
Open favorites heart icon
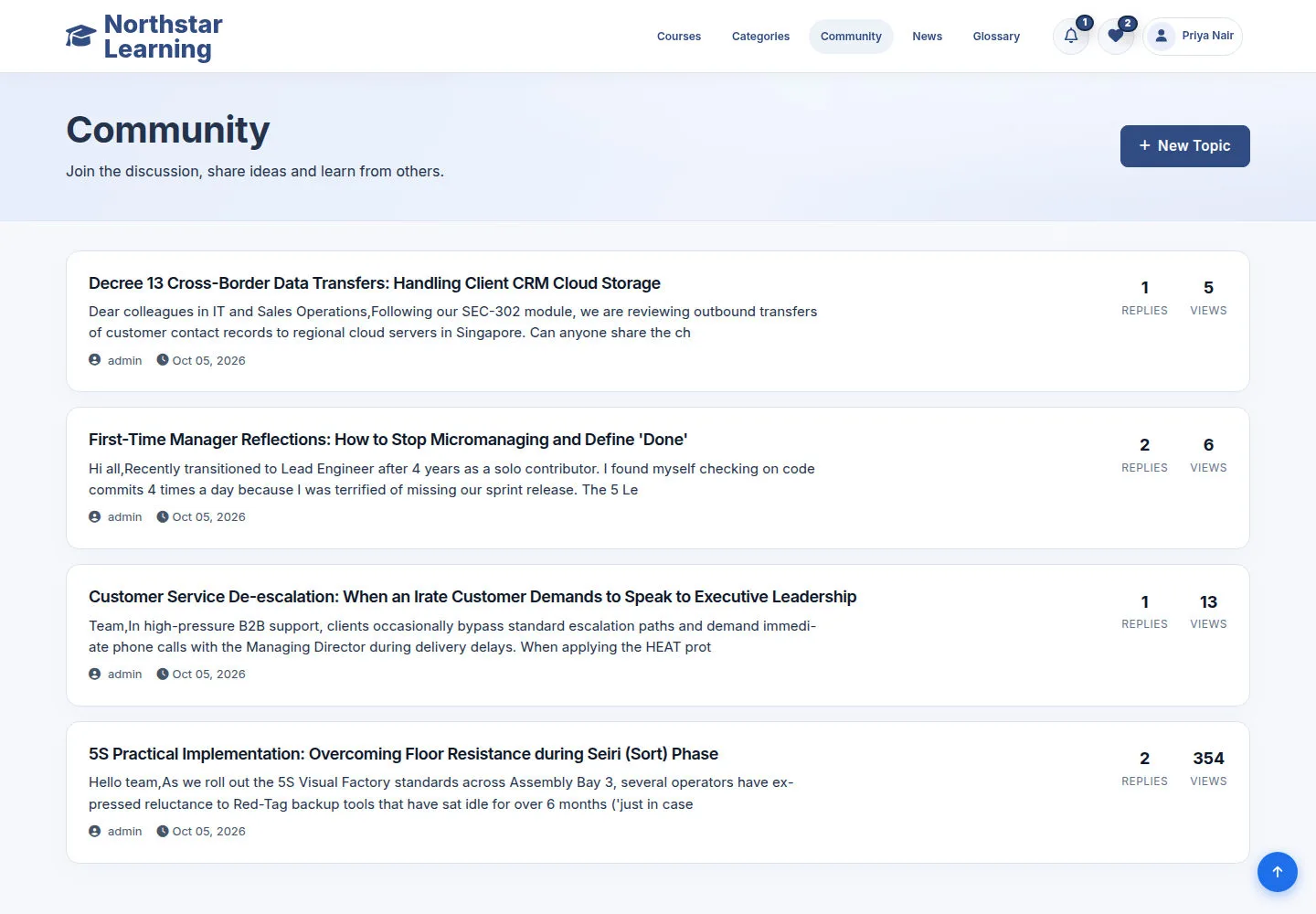pyautogui.click(x=1115, y=36)
